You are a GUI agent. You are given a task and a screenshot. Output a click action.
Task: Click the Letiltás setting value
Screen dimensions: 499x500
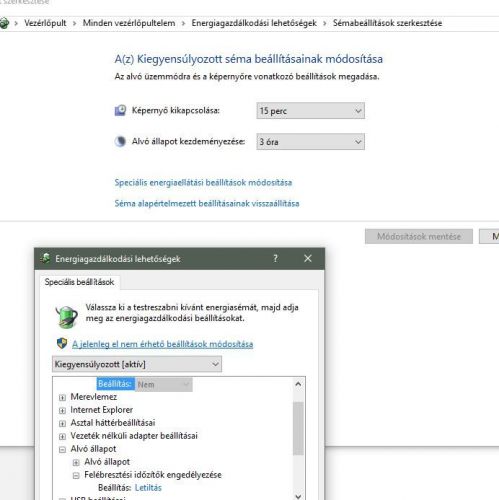[148, 488]
